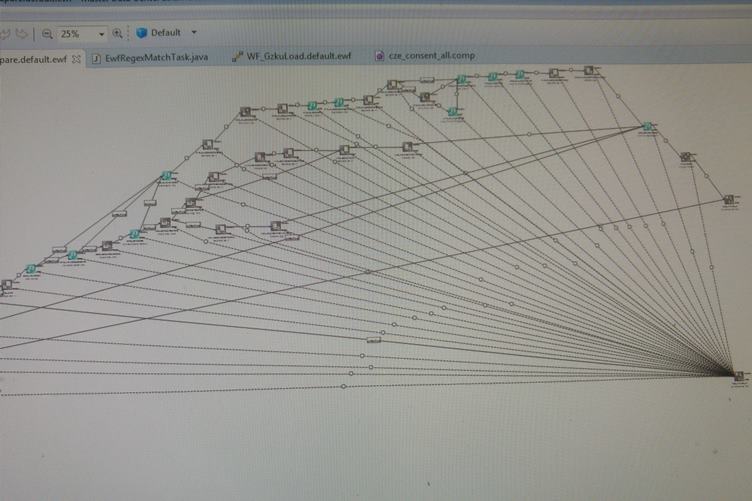Click into the 25% zoom value field
The height and width of the screenshot is (501, 752).
tap(77, 34)
